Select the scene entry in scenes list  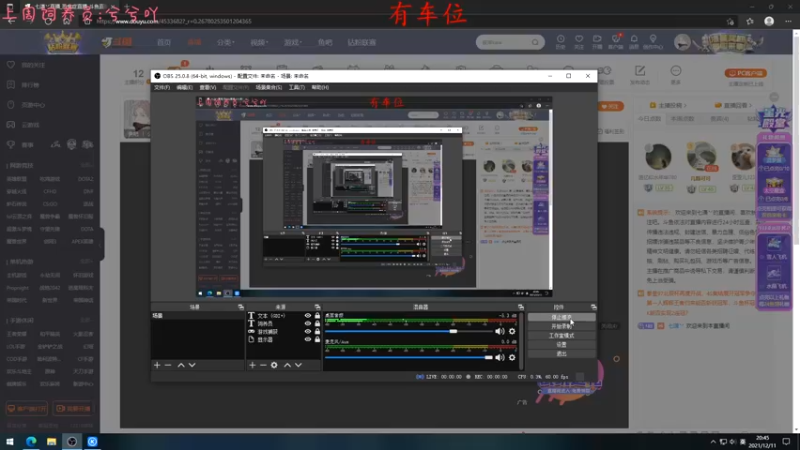pyautogui.click(x=197, y=316)
